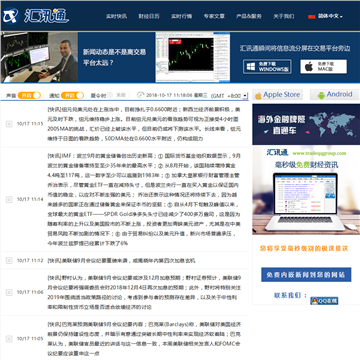
Task: Toggle the 声音 sound switch
Action: tap(29, 95)
